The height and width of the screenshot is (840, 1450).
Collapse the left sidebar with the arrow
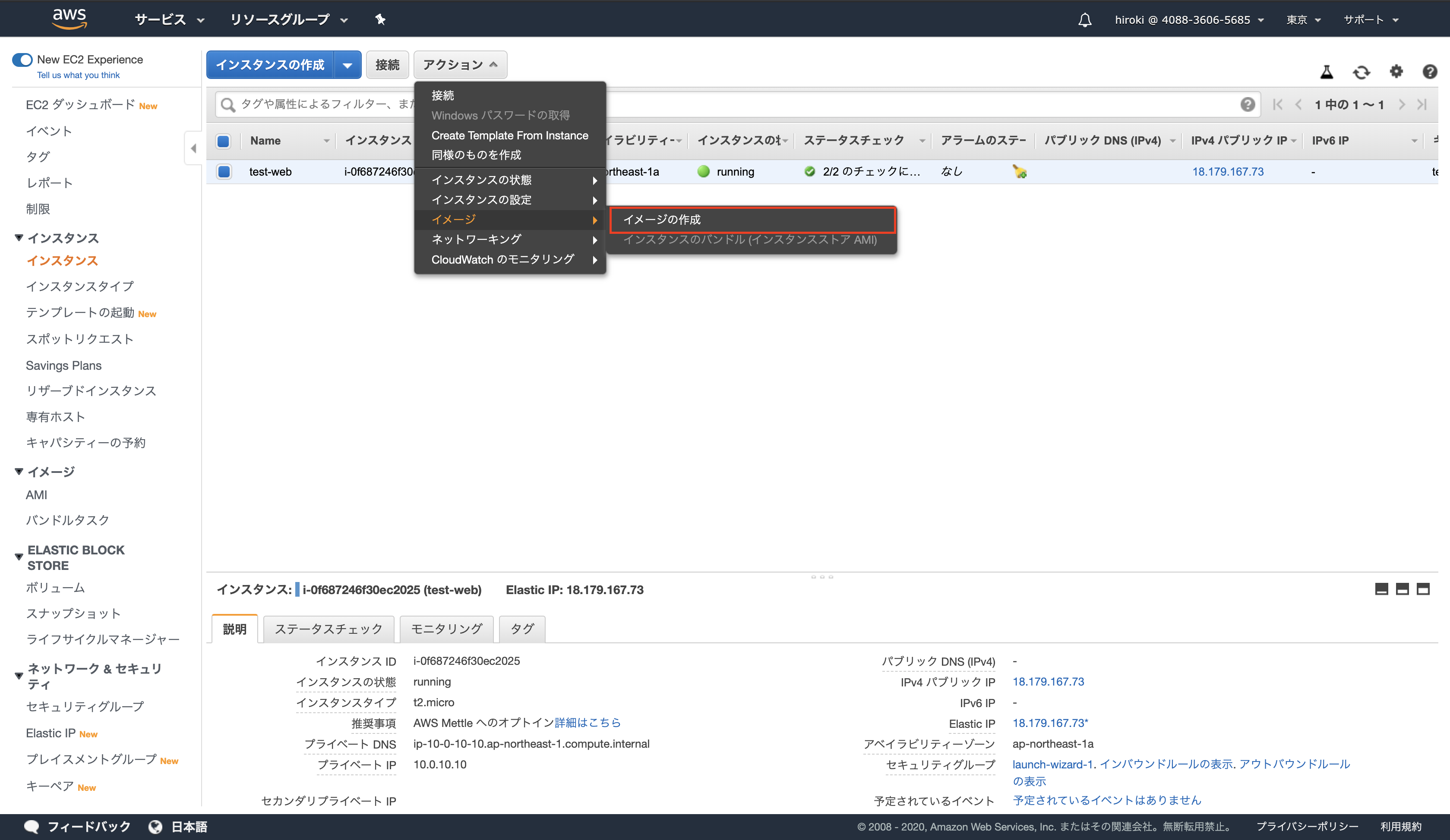point(193,148)
